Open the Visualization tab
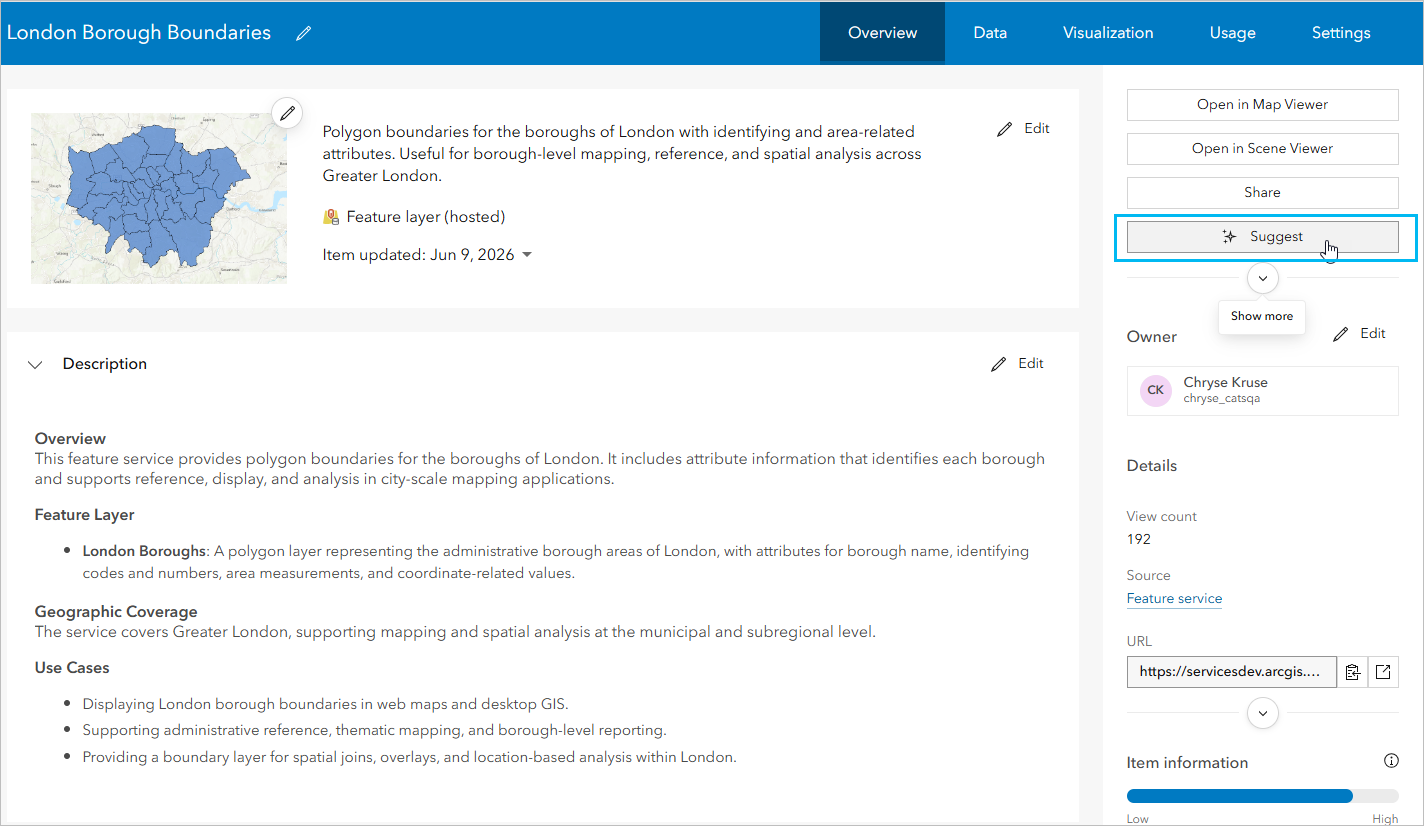Screen dimensions: 1424x826 click(x=1108, y=33)
